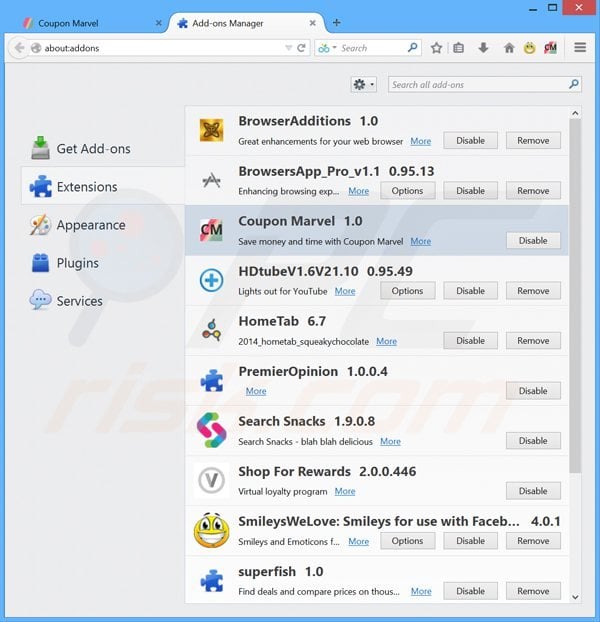The width and height of the screenshot is (600, 622).
Task: Click superfish puzzle piece icon
Action: pos(212,580)
